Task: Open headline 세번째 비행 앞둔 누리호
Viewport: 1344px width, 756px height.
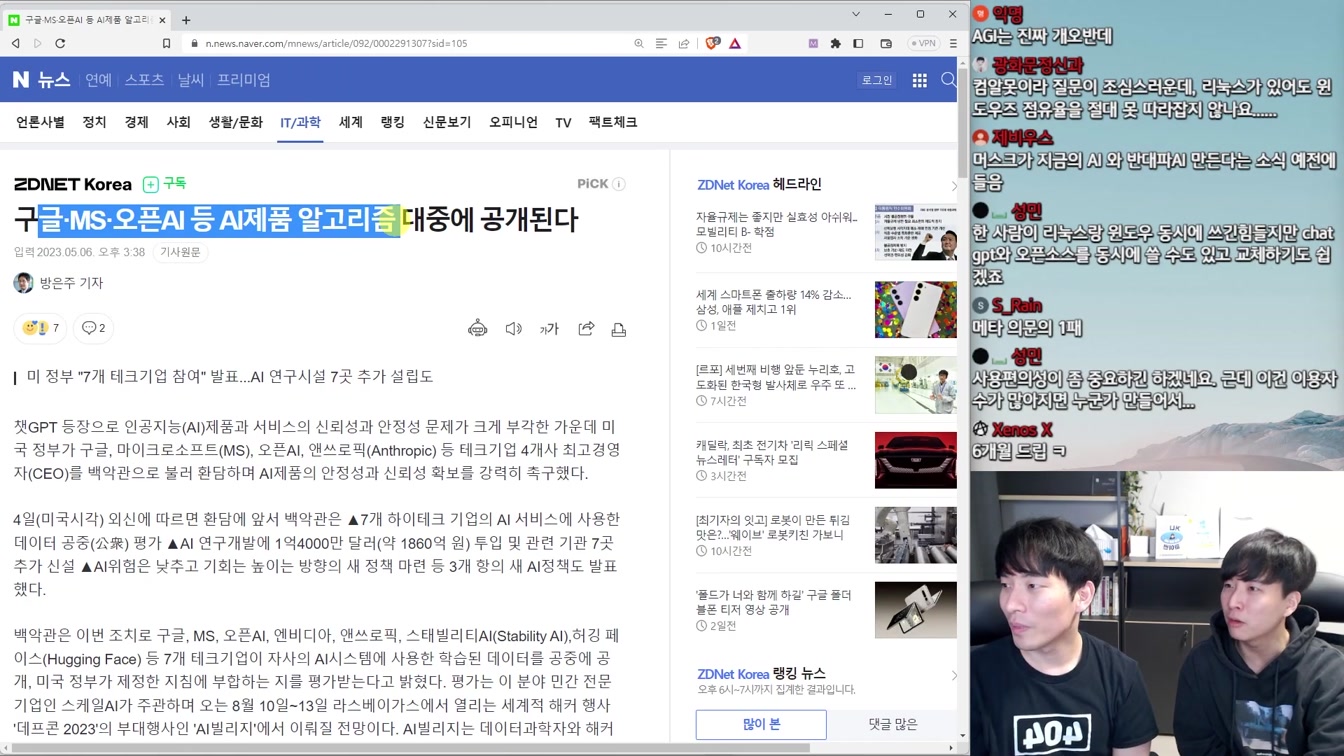Action: 776,377
